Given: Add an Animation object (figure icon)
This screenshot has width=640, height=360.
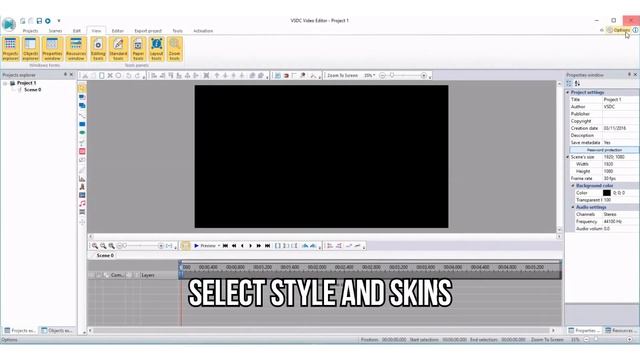Looking at the screenshot, I should click(x=82, y=187).
